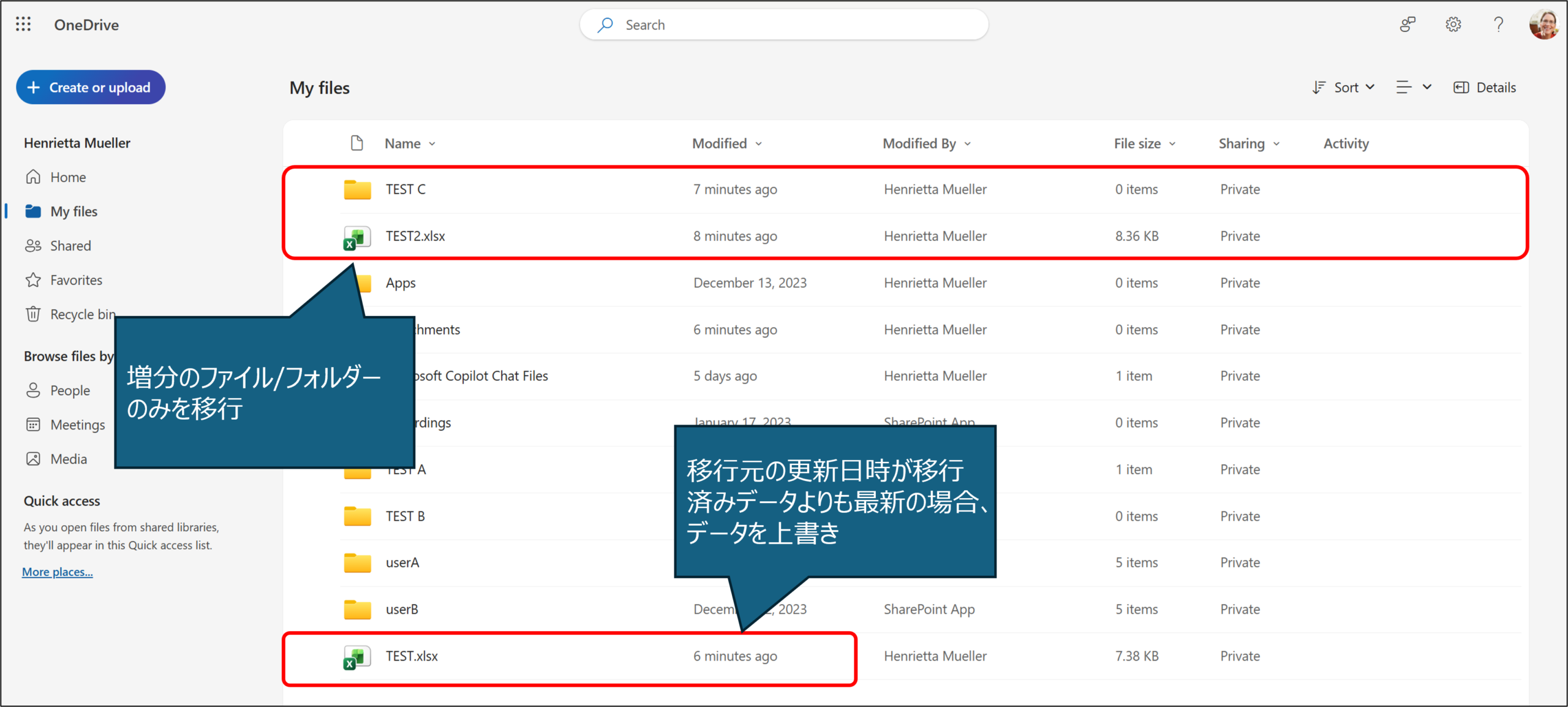Browse files by People
Screen dimensions: 1568x707
69,390
